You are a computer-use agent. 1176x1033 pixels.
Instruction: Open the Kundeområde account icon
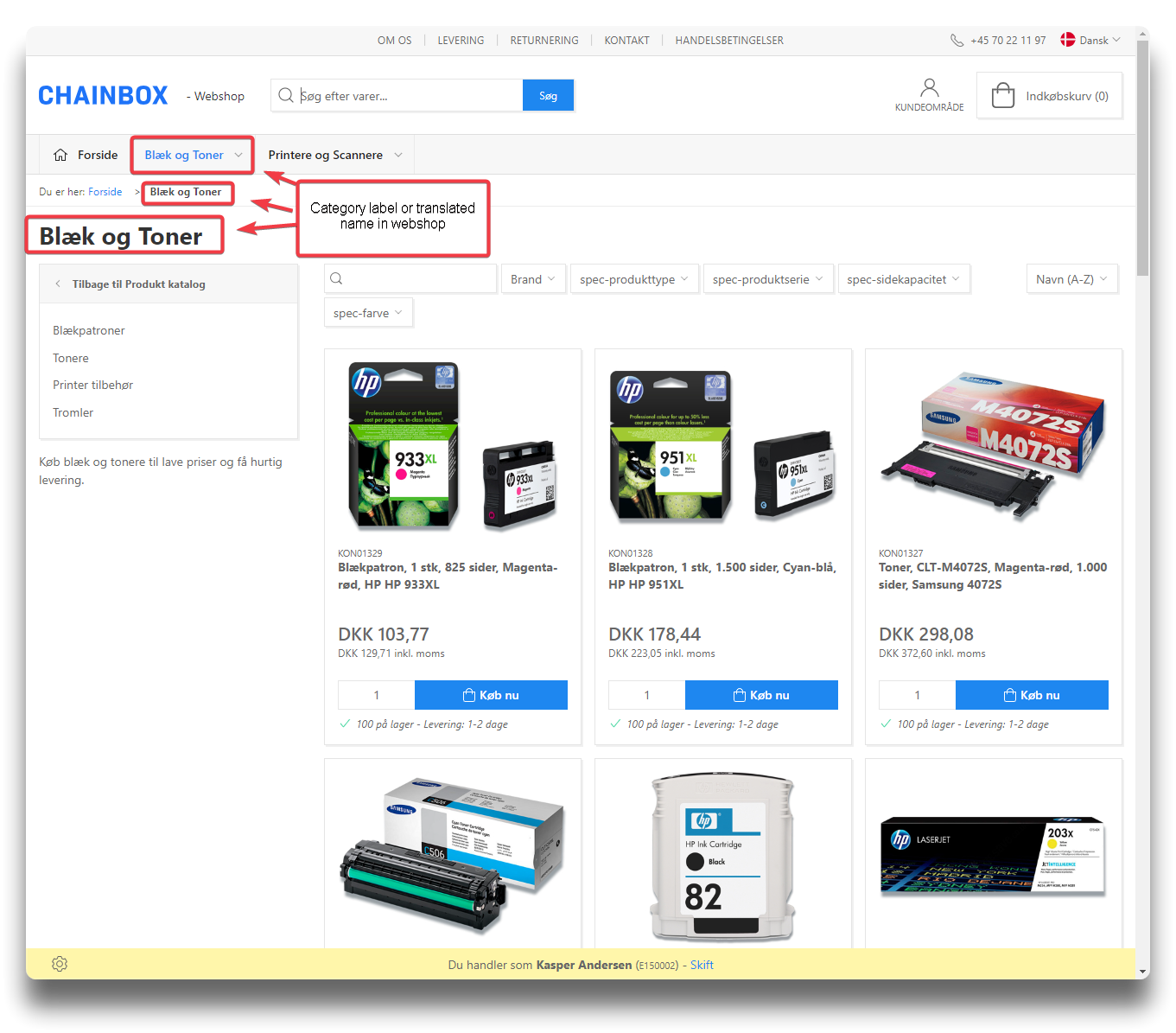point(929,88)
